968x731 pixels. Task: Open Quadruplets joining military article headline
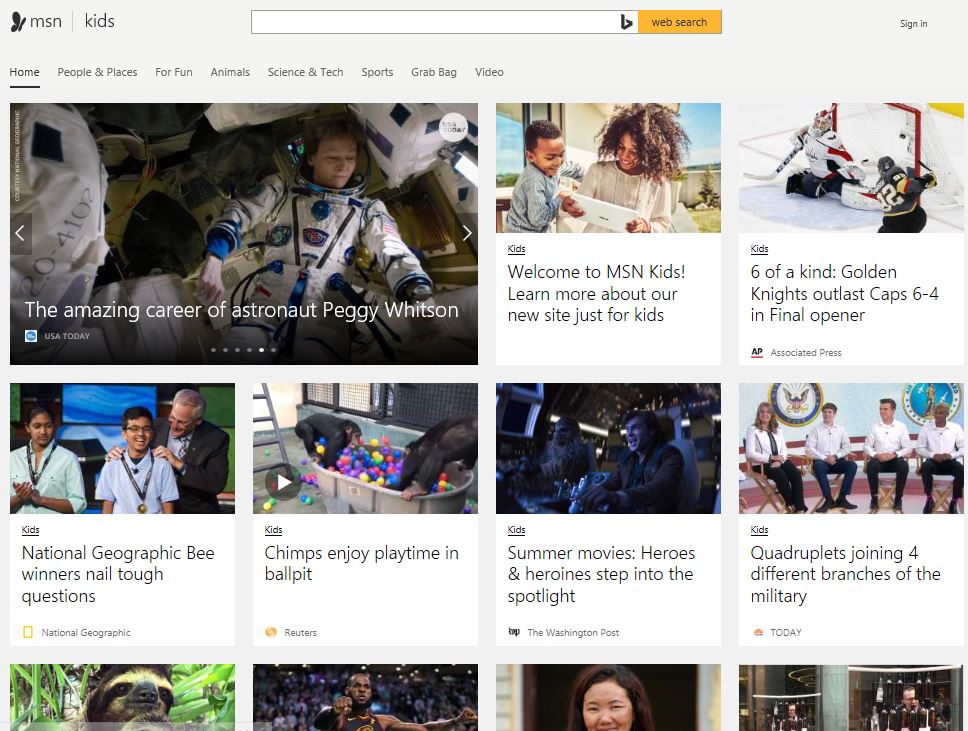845,574
